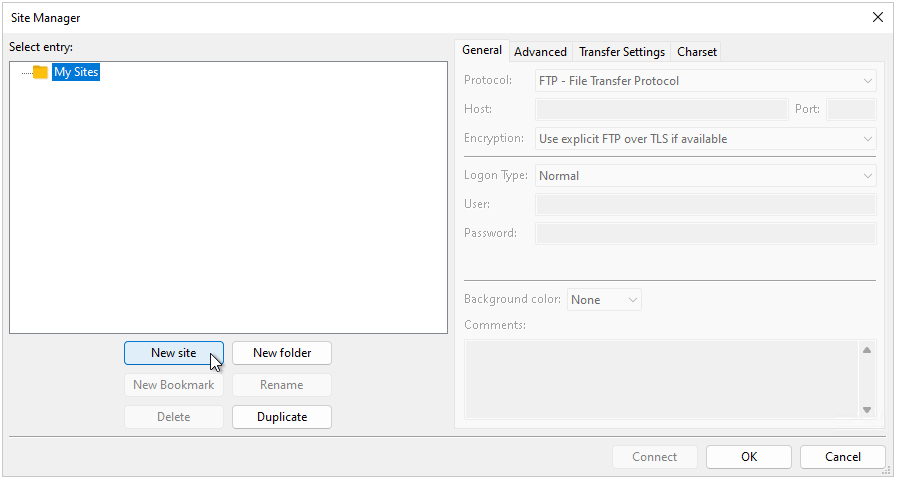Screen dimensions: 897x480
Task: Duplicate the selected entry
Action: 282,417
